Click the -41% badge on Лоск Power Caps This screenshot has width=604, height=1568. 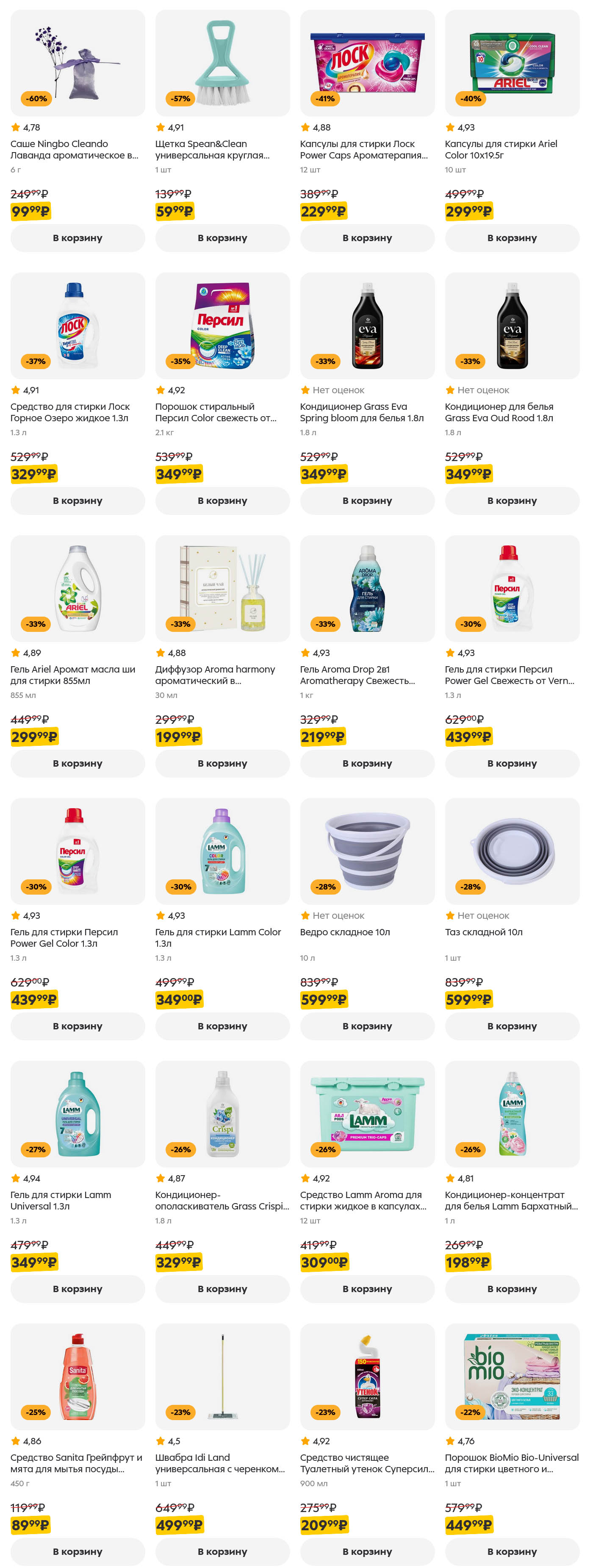tap(325, 99)
